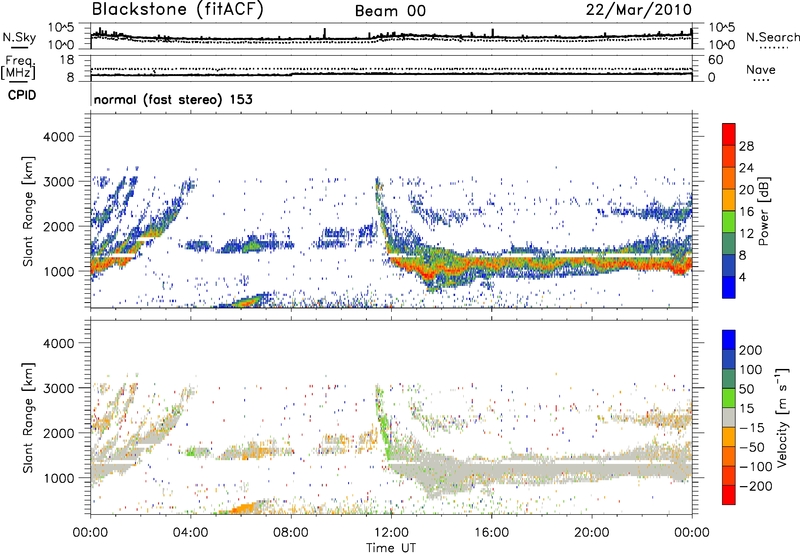Click the 18 frequency axis tick label
This screenshot has width=800, height=554.
click(x=67, y=60)
